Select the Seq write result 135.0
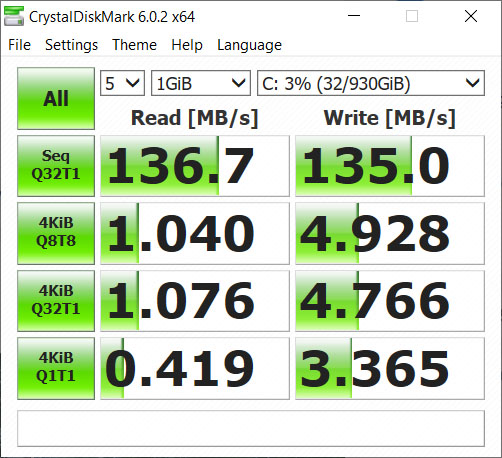Viewport: 502px width, 458px height. click(390, 166)
